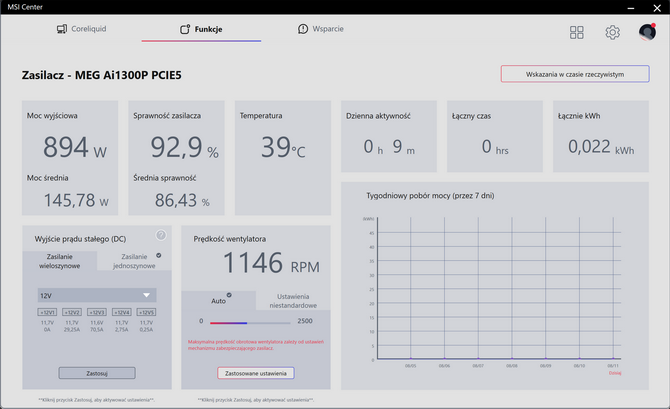This screenshot has height=409, width=670.
Task: Click the Coreliquid monitor icon
Action: click(62, 29)
